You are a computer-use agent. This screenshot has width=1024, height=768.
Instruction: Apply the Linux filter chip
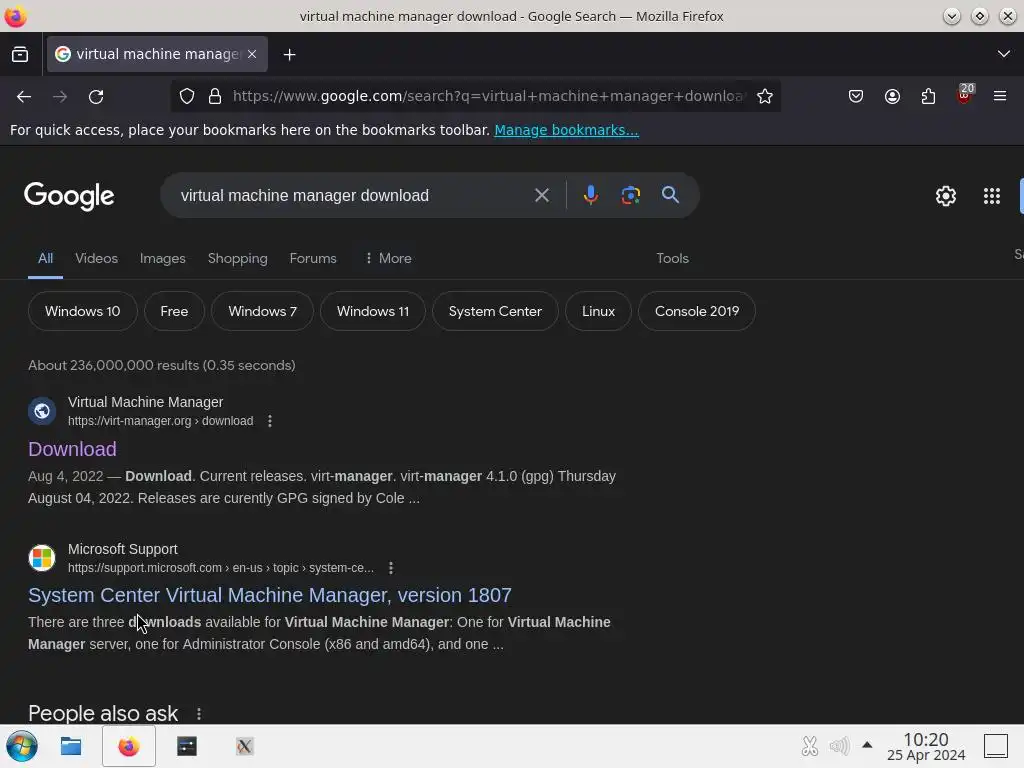(598, 312)
